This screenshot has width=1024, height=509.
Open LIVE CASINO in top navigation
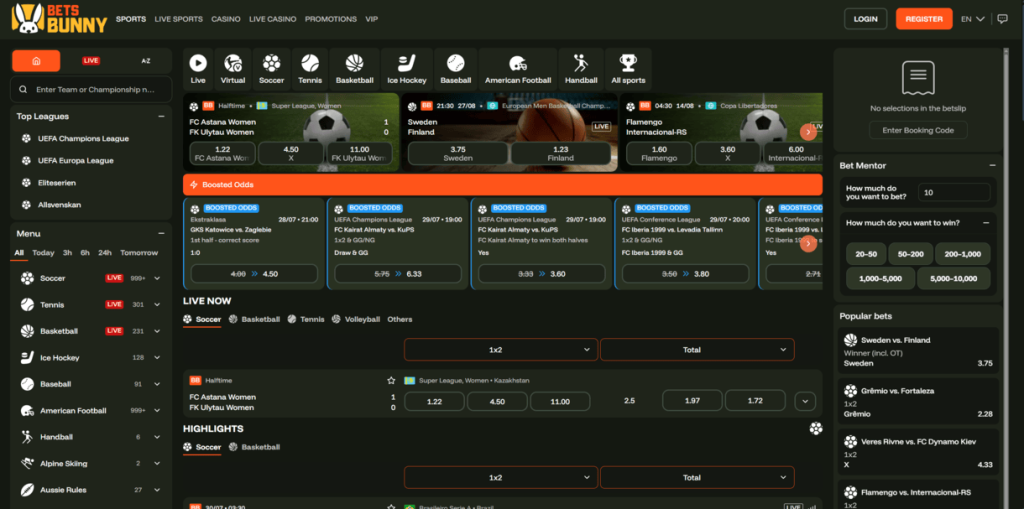pyautogui.click(x=272, y=19)
